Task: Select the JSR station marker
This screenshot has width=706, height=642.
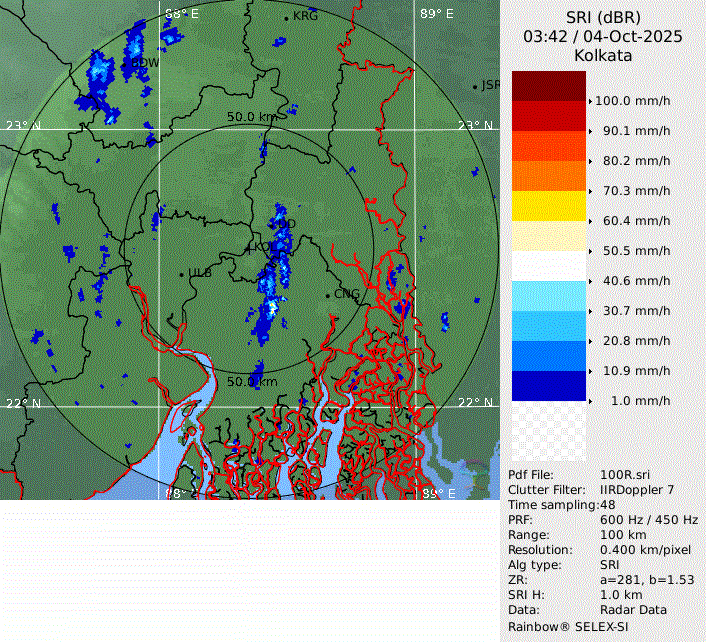Action: pyautogui.click(x=476, y=87)
